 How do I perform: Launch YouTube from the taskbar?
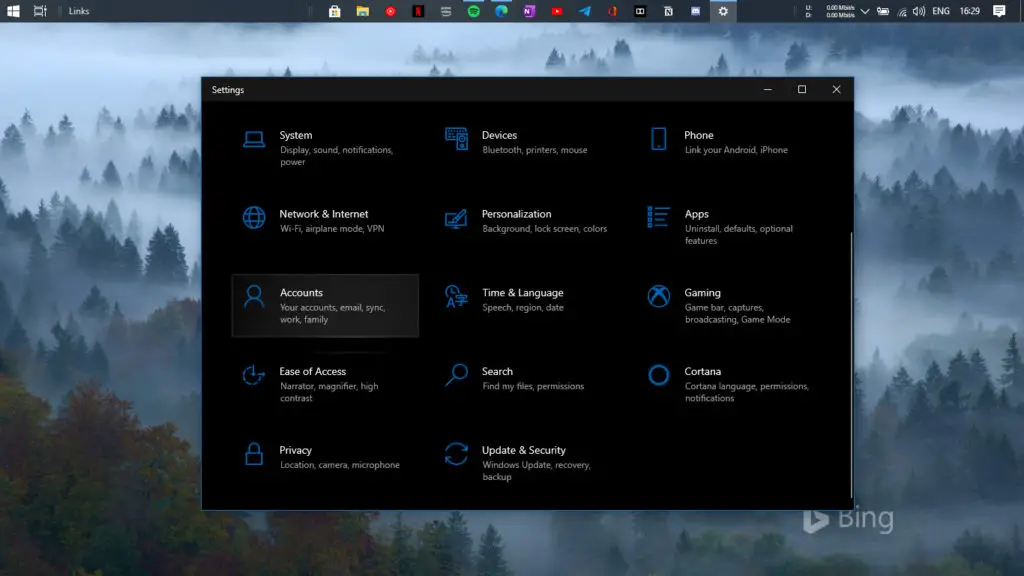click(557, 11)
